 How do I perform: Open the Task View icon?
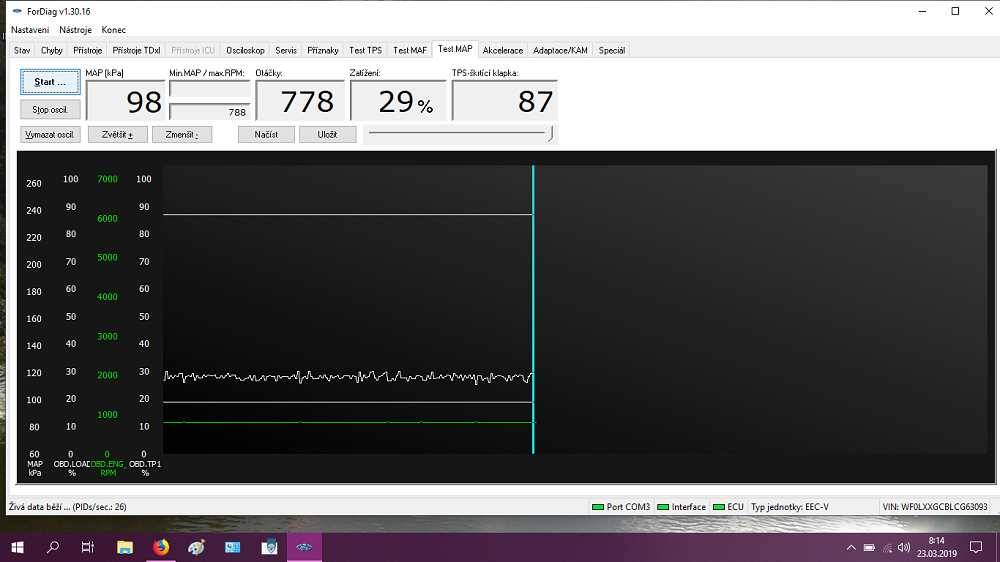coord(88,547)
